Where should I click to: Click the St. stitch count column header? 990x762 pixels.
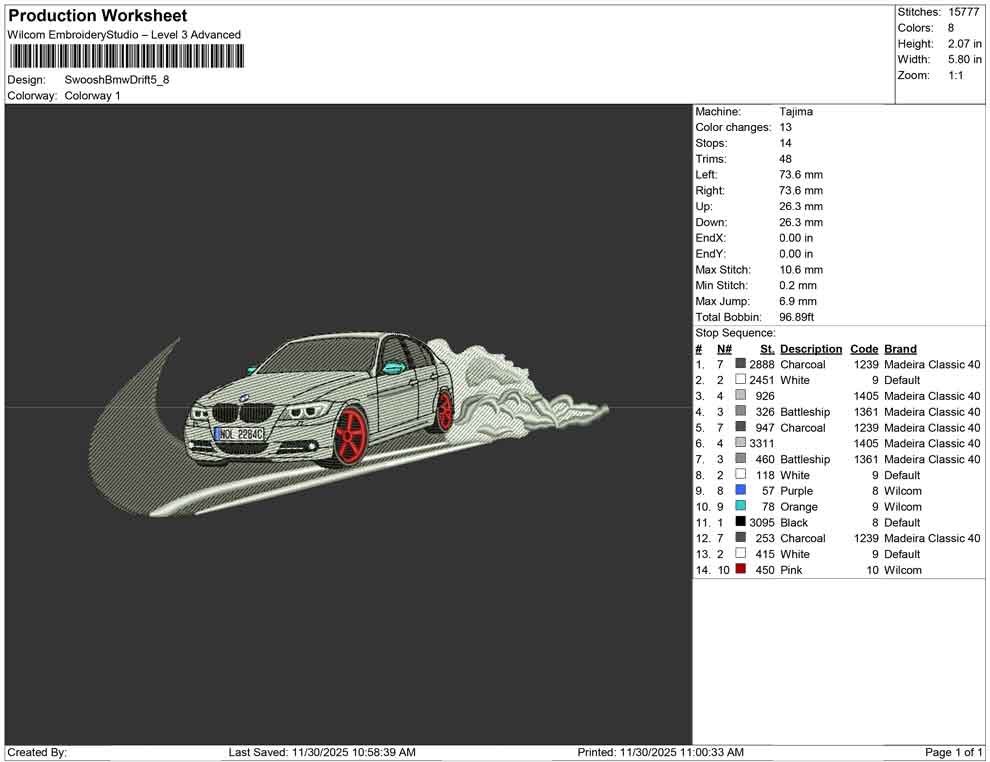pyautogui.click(x=766, y=348)
